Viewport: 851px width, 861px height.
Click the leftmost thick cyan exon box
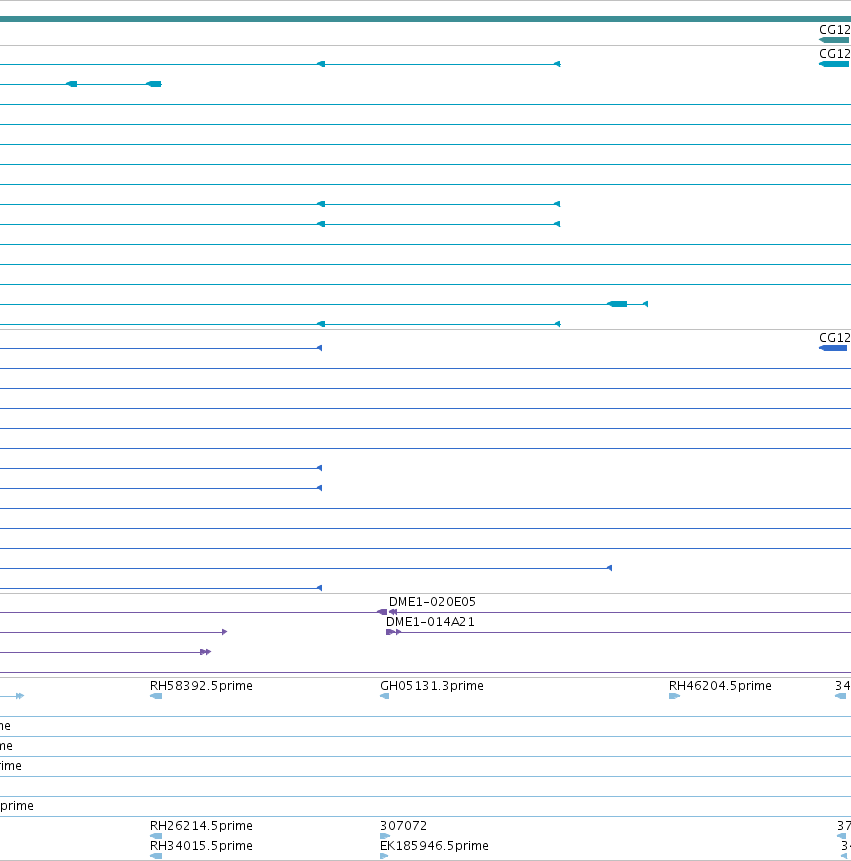(71, 84)
